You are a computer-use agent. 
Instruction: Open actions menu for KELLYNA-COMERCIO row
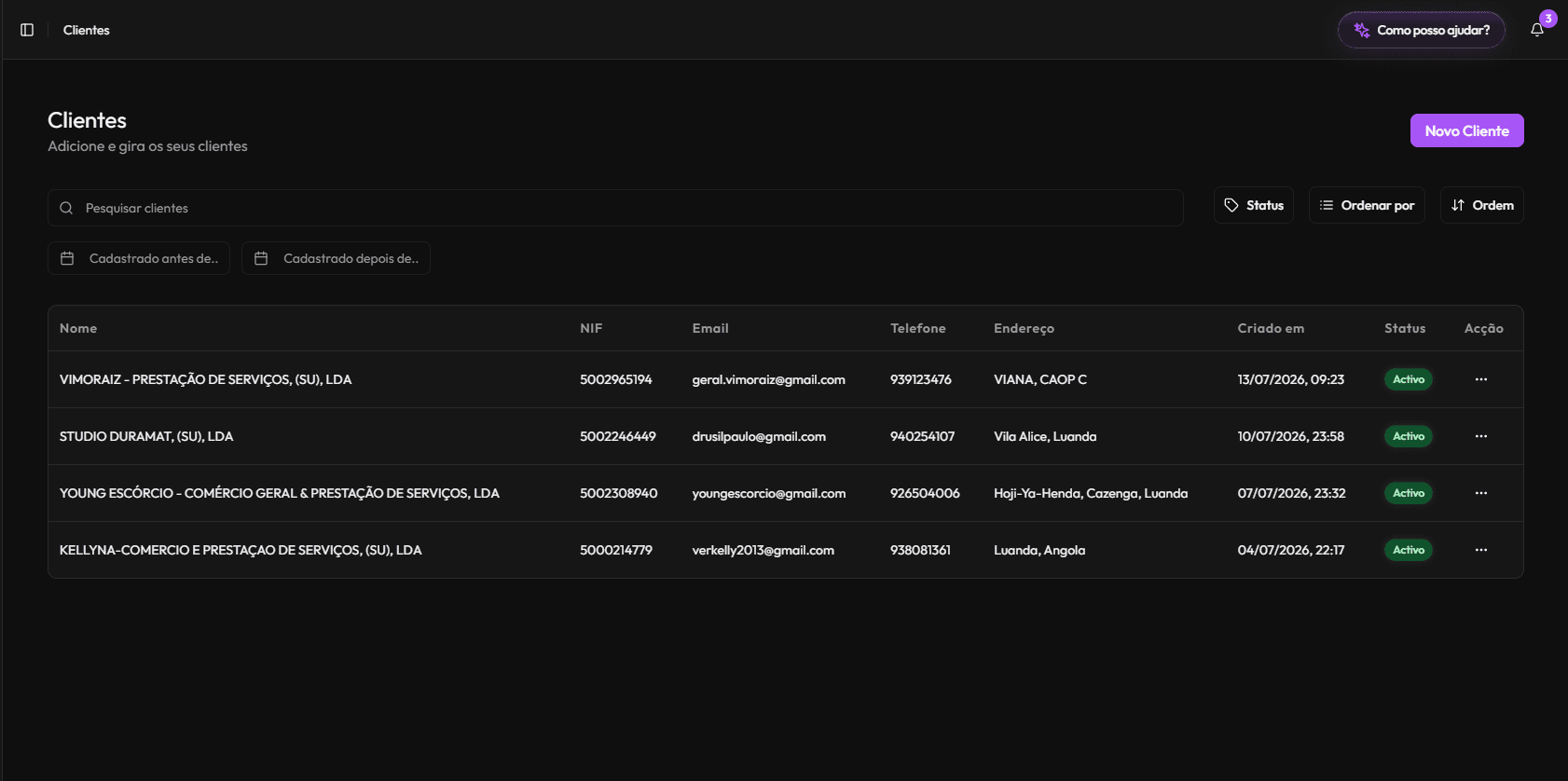(x=1481, y=550)
